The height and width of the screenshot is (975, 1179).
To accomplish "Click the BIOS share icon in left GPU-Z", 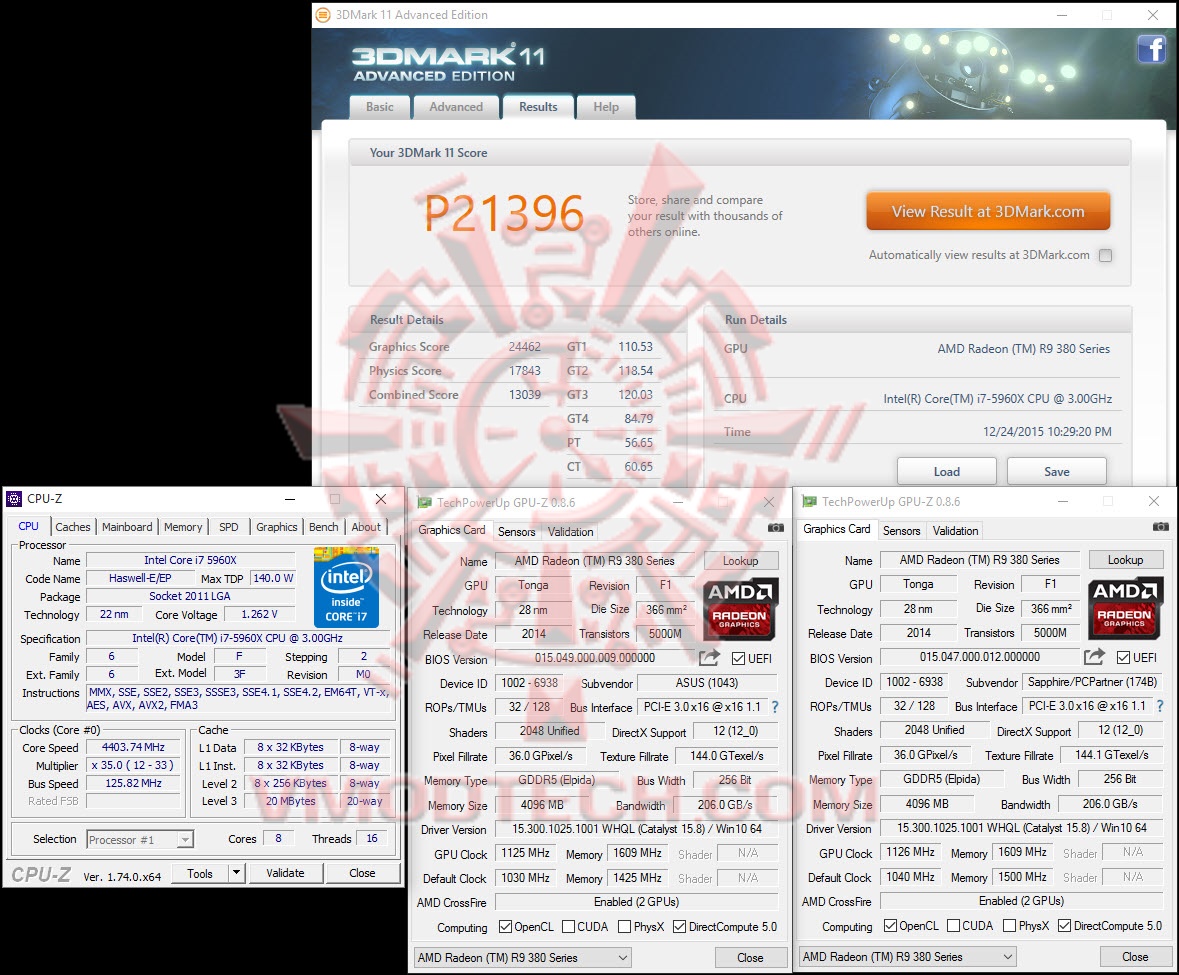I will [x=709, y=659].
